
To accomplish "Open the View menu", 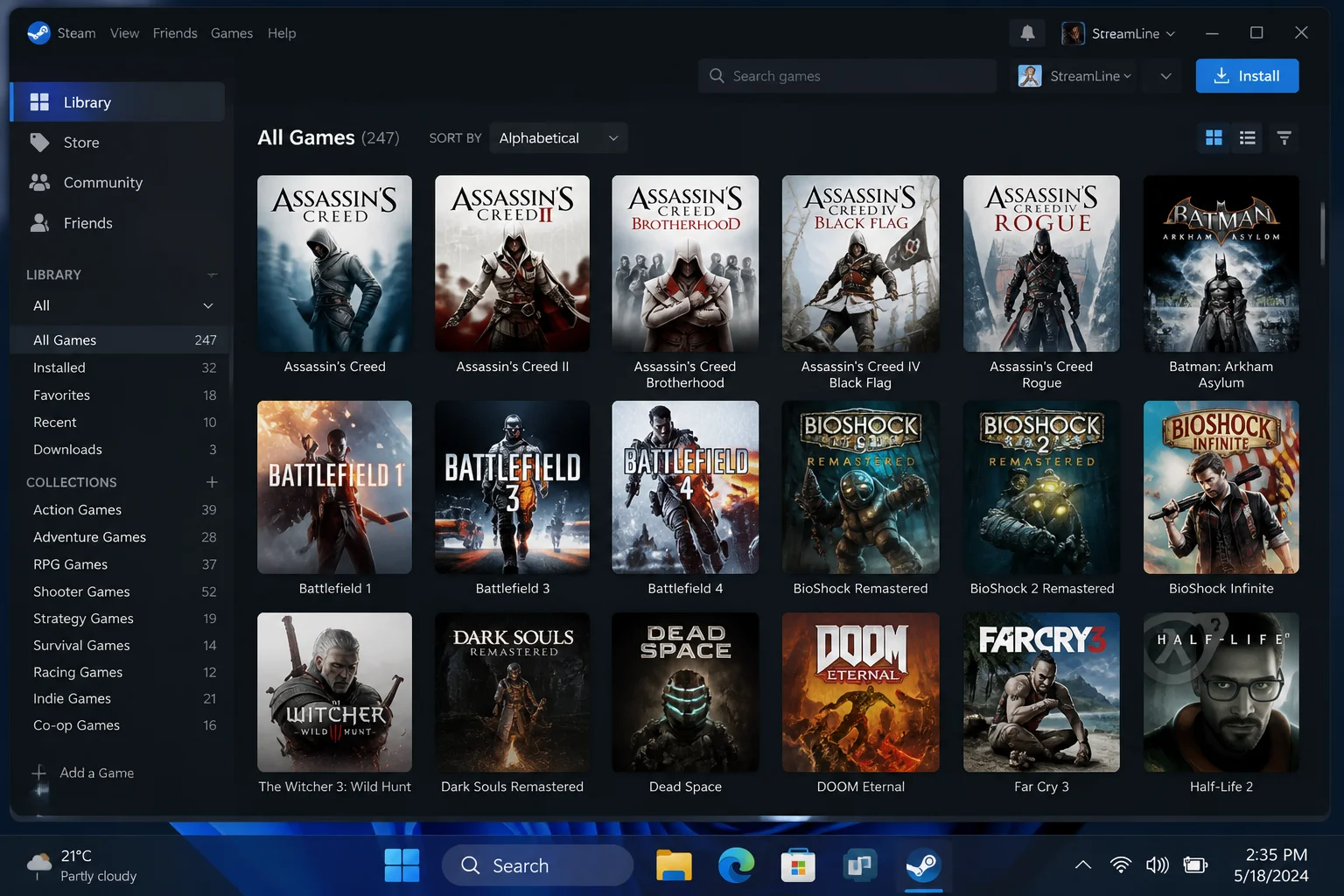I will pos(124,33).
